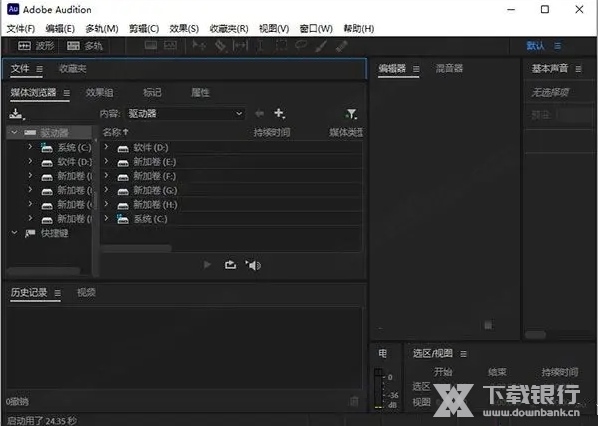Open the 编辑(E) menu
This screenshot has height=426, width=598.
point(60,29)
